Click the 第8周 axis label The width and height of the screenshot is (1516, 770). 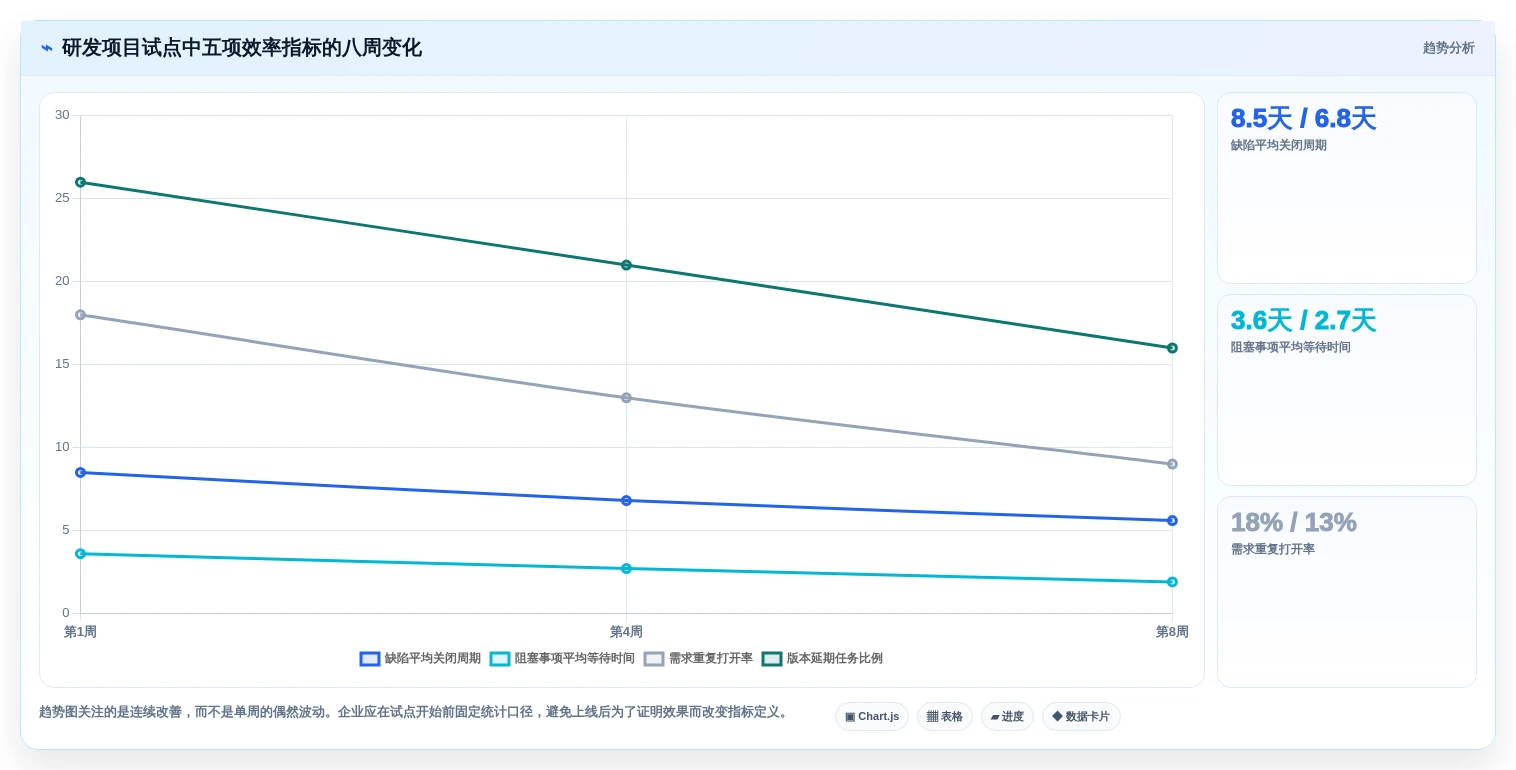1172,632
